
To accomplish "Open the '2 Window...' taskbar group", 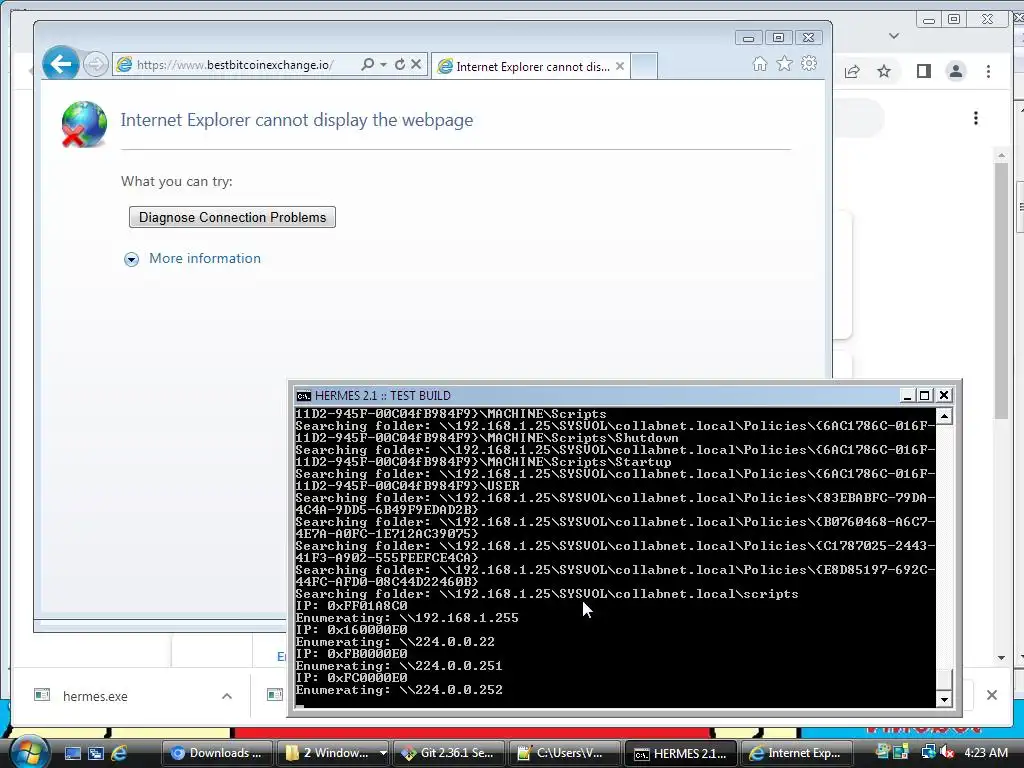I will pyautogui.click(x=334, y=753).
